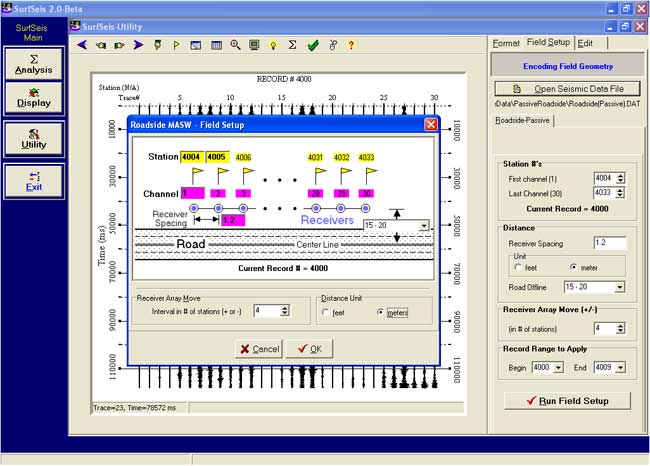Click the yellow flag toolbar icon

click(x=176, y=45)
